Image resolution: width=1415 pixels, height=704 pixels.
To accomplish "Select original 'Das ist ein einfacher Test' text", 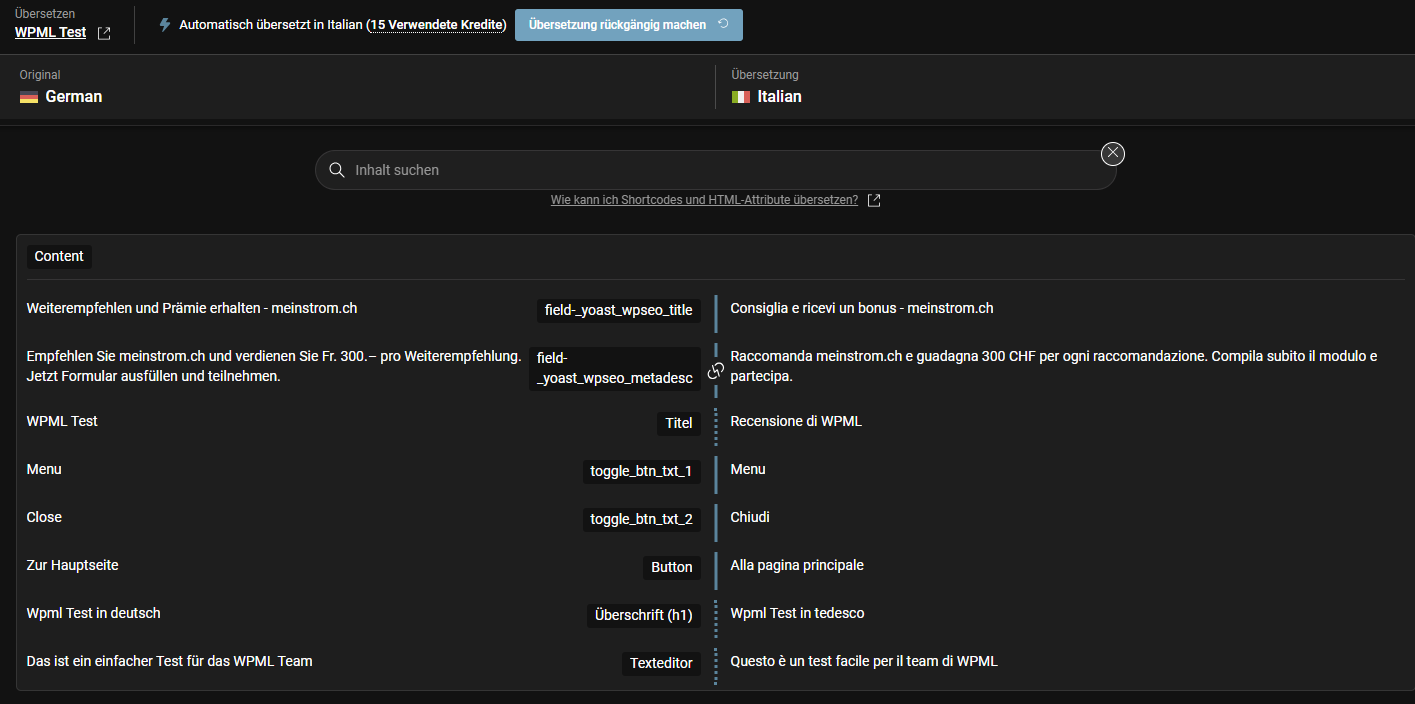I will [170, 661].
